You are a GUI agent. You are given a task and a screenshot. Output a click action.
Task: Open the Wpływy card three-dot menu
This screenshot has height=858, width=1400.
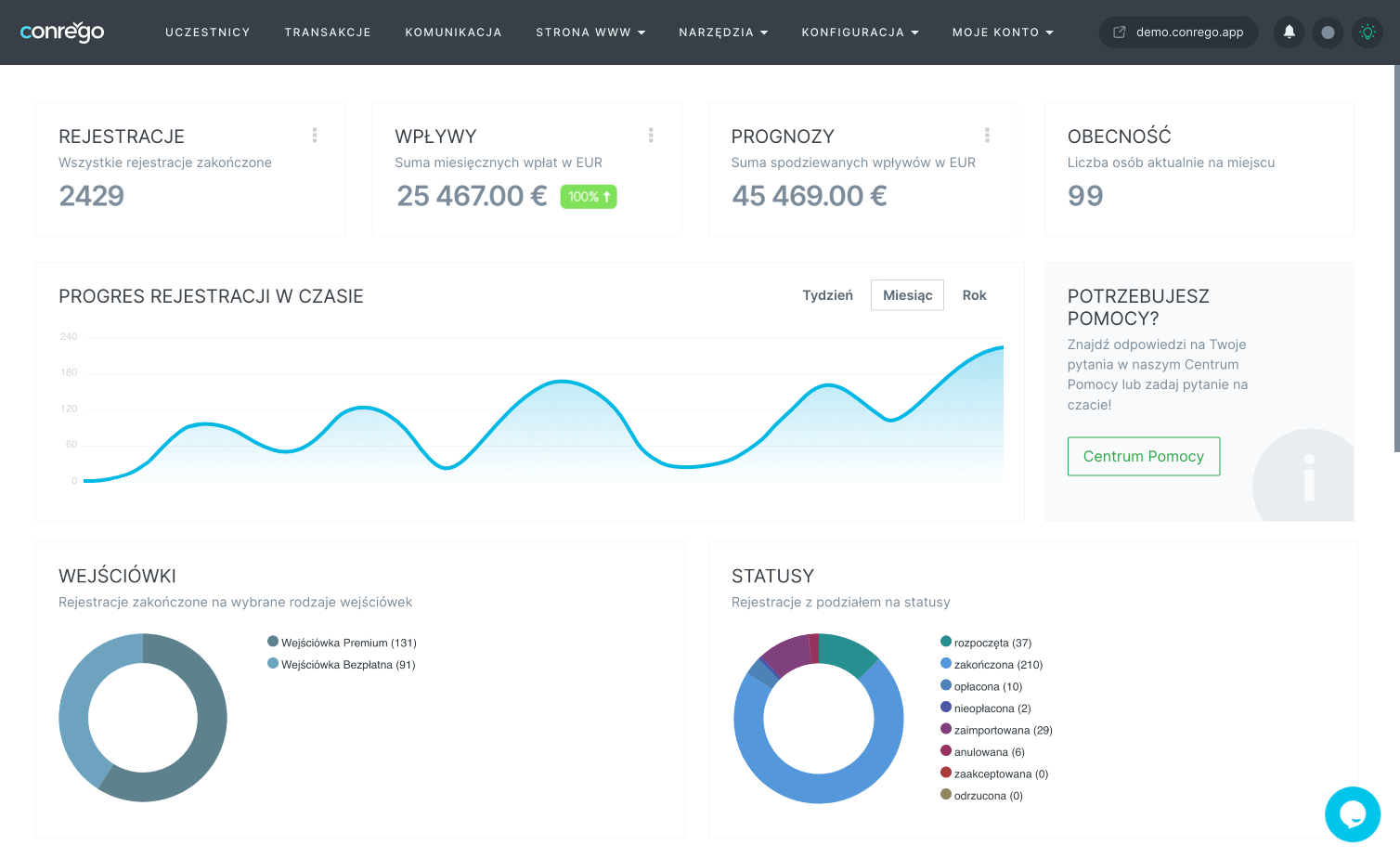651,136
